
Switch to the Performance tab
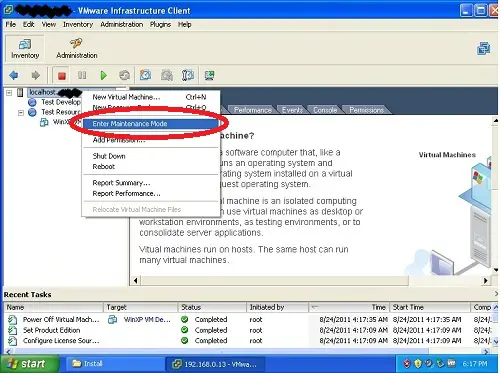pos(252,110)
